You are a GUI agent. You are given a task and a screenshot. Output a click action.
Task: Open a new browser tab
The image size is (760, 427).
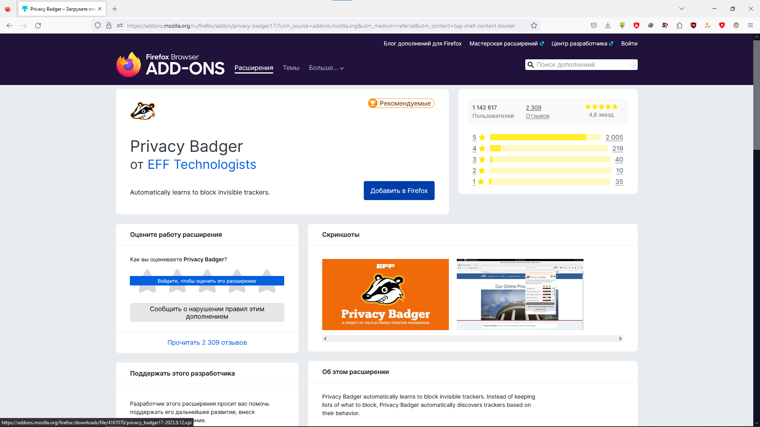(114, 9)
